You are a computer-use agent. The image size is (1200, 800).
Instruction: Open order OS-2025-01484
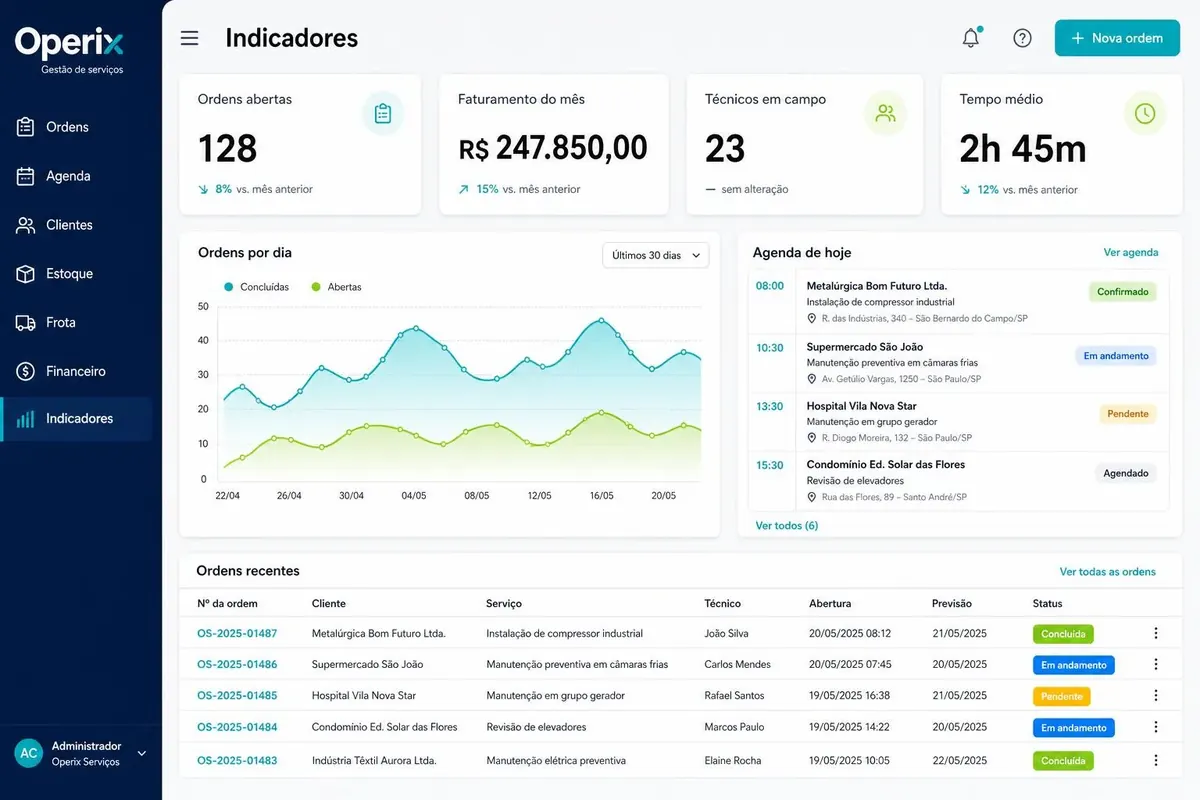pos(237,727)
